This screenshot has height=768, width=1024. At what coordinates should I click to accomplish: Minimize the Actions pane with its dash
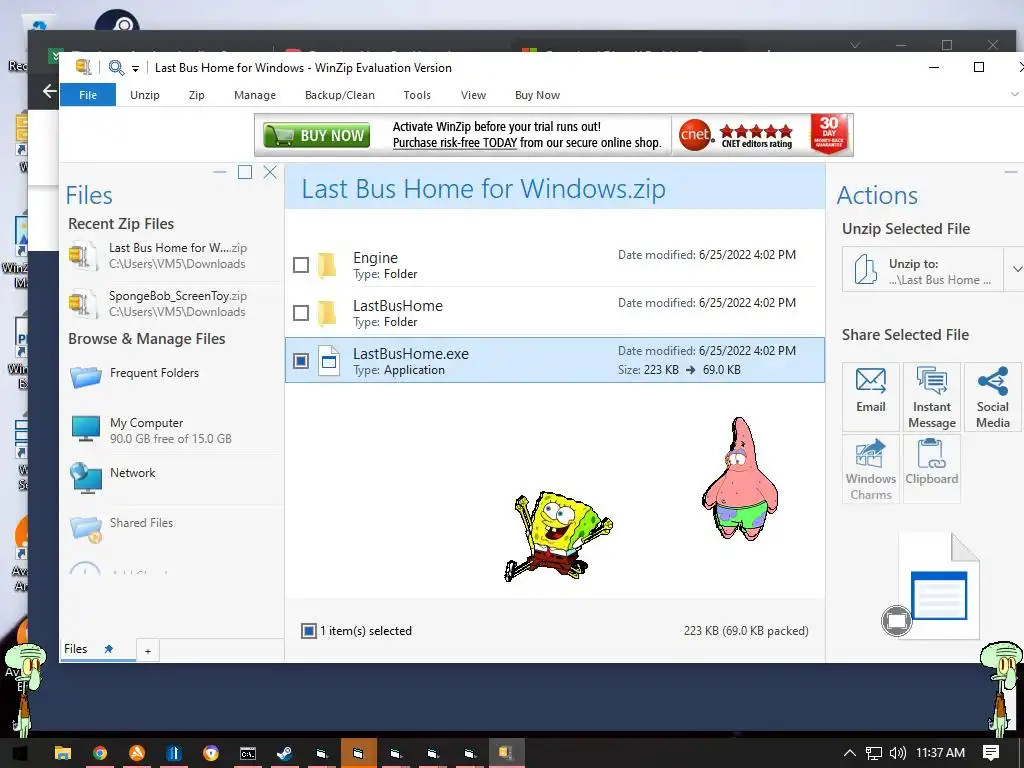point(1010,172)
